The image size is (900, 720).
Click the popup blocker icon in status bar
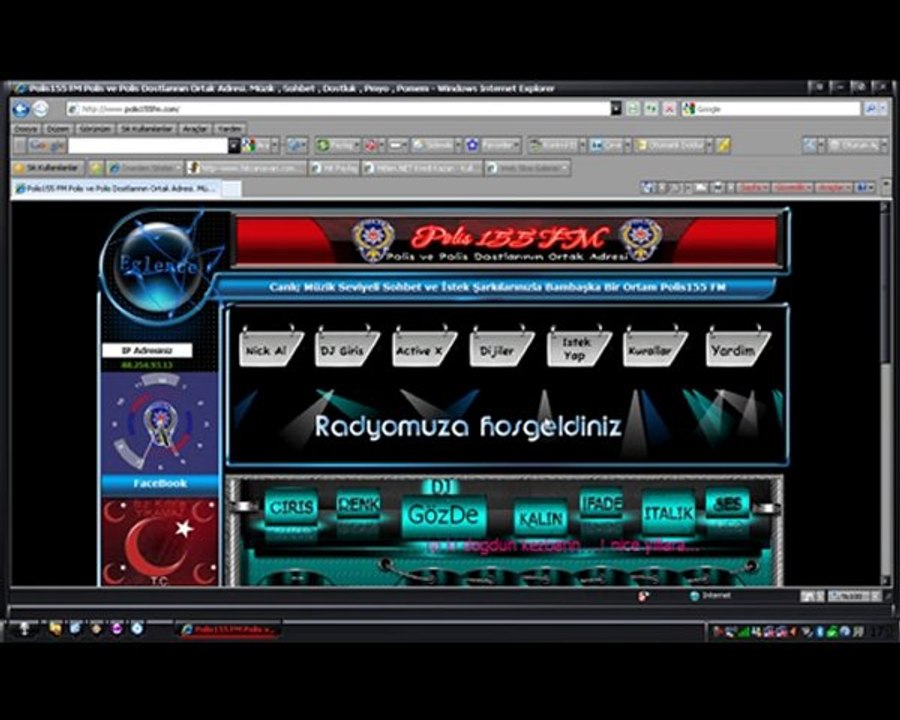click(x=644, y=596)
